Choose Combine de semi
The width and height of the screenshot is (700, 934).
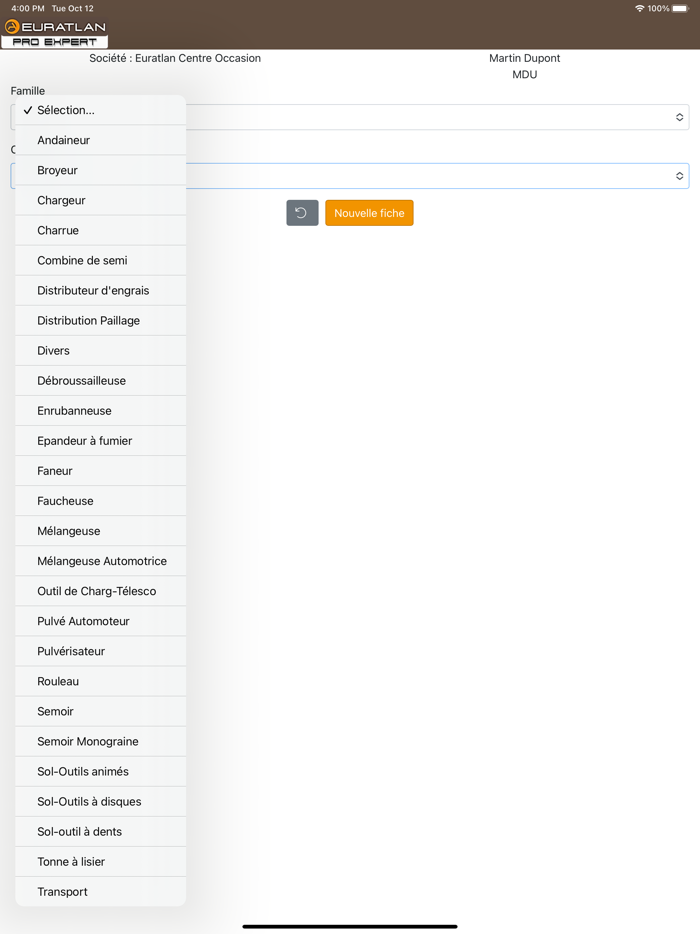(100, 260)
